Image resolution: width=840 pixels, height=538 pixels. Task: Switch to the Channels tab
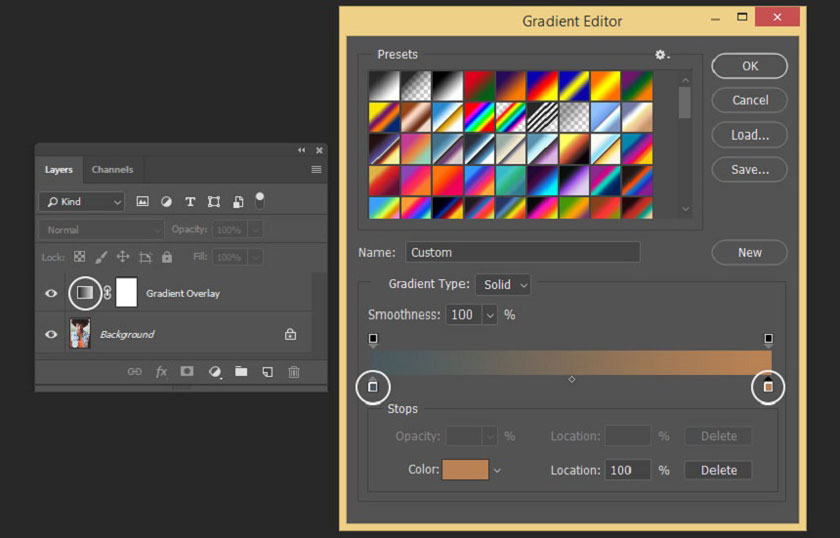112,170
